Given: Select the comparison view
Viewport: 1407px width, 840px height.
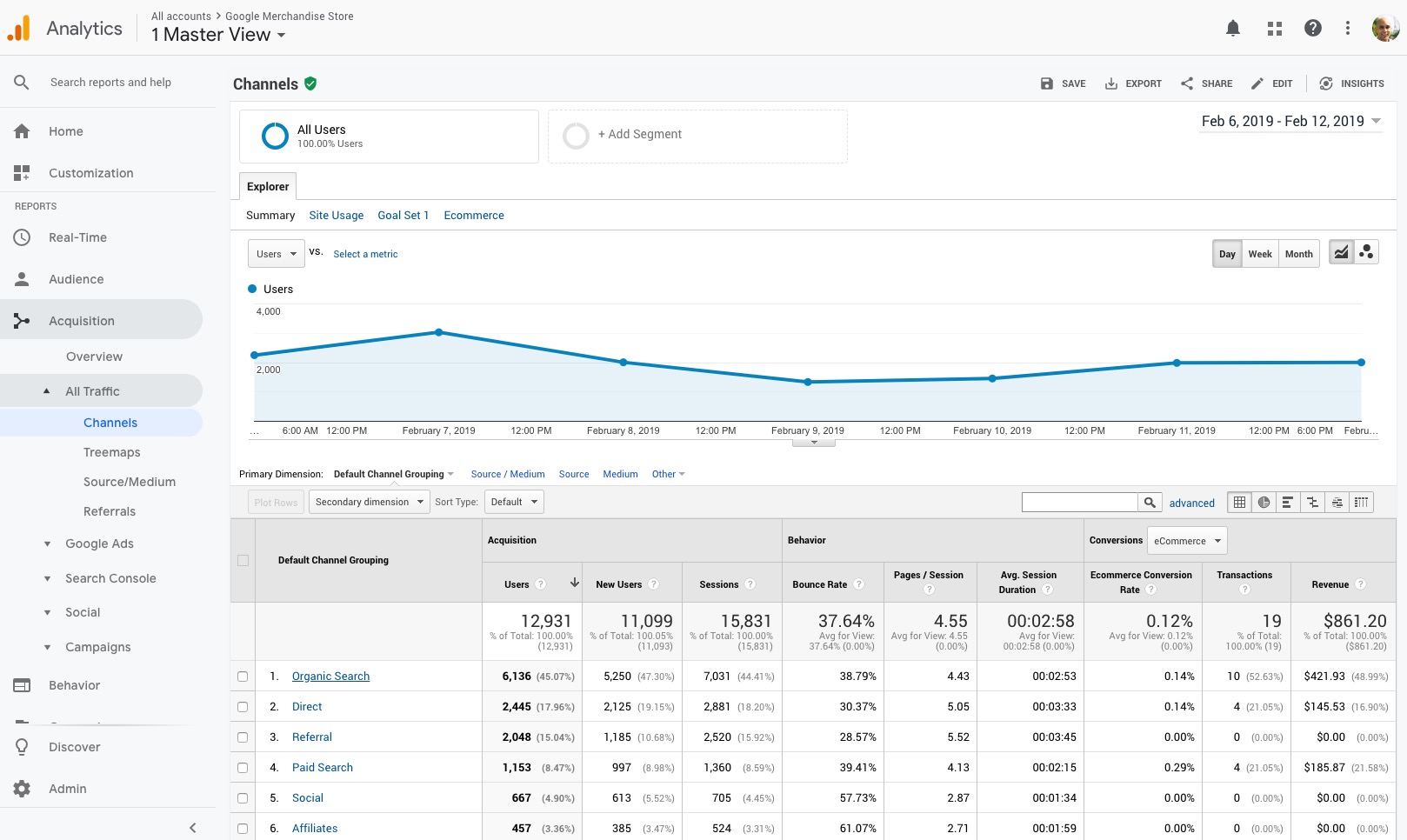Looking at the screenshot, I should coord(1312,502).
